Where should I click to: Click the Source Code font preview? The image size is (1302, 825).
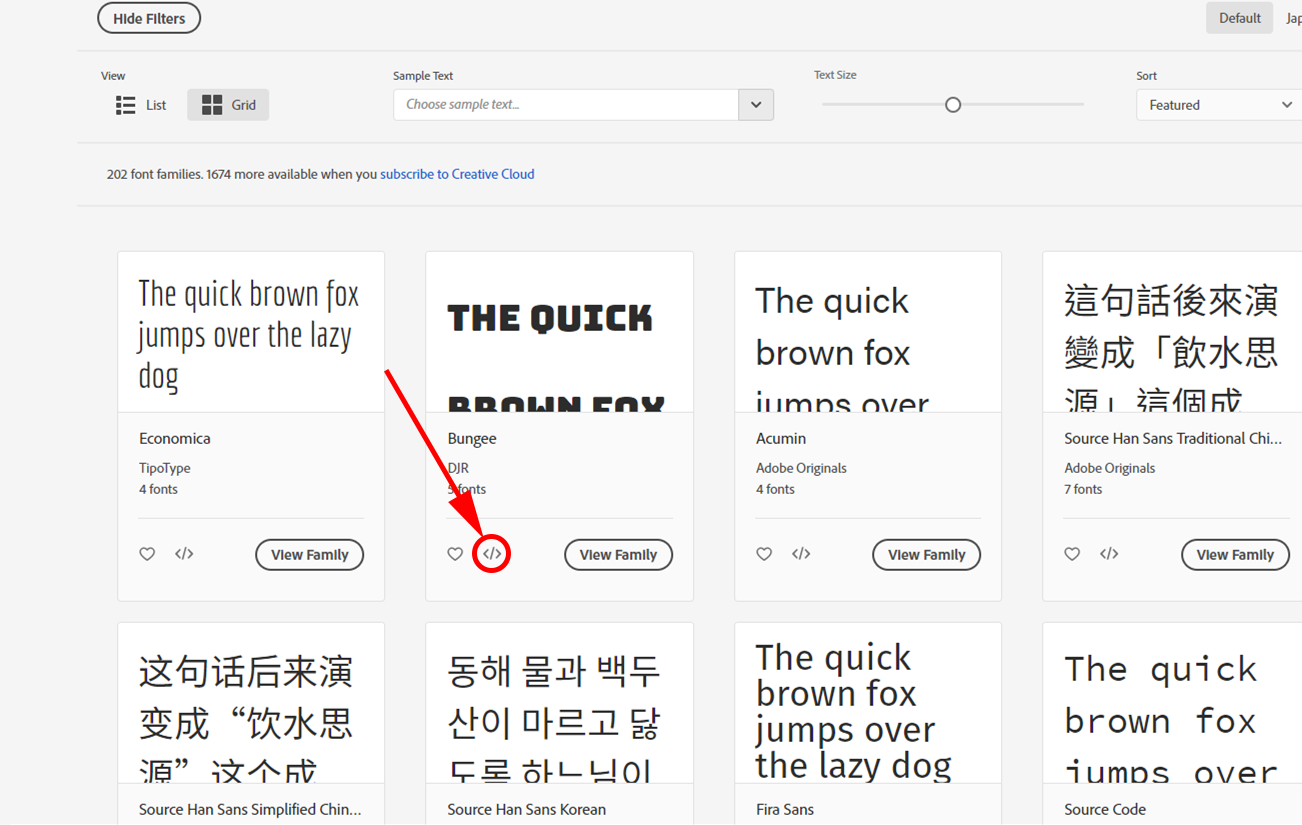(1172, 704)
